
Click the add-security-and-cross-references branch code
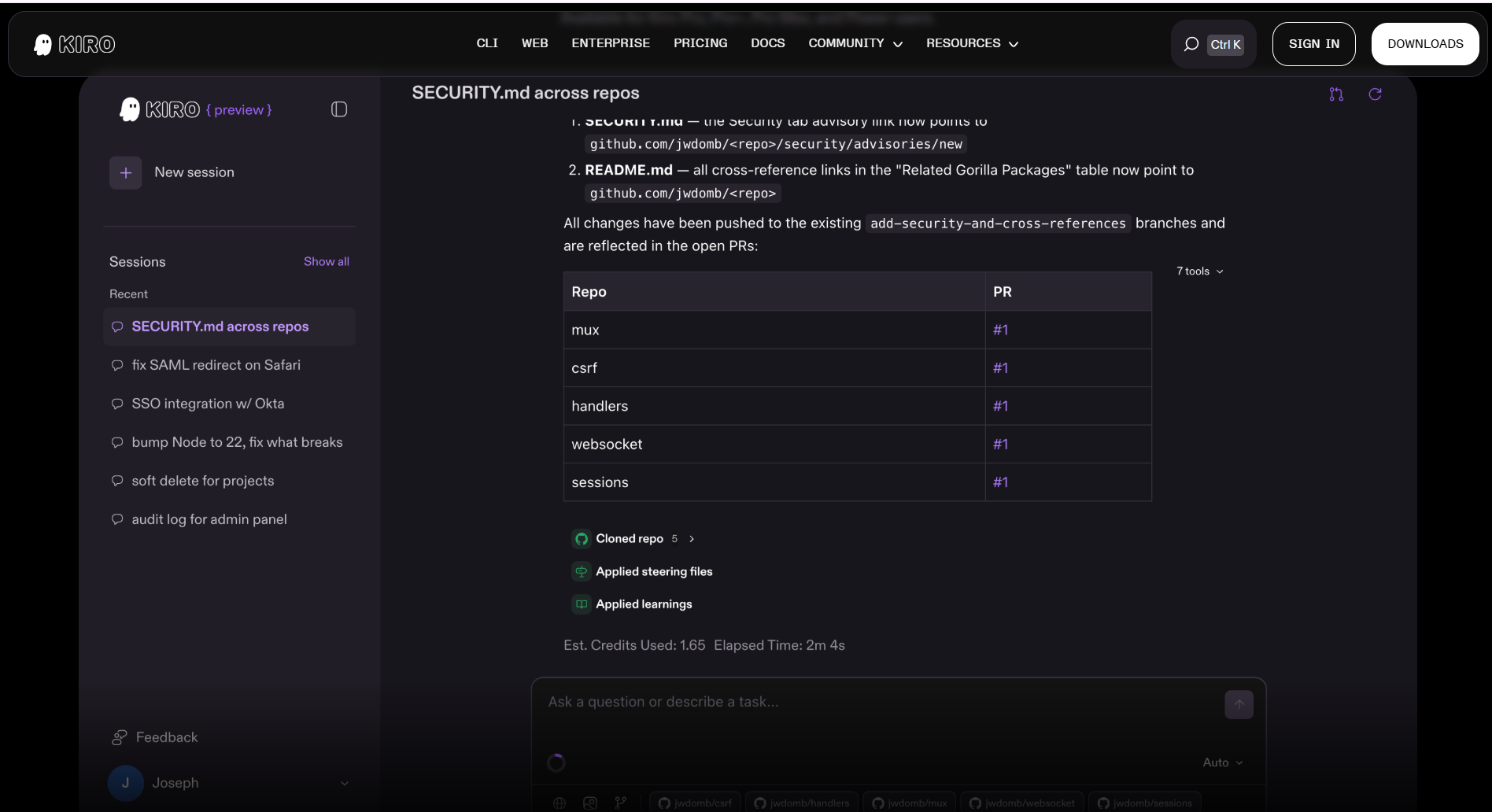pyautogui.click(x=998, y=223)
